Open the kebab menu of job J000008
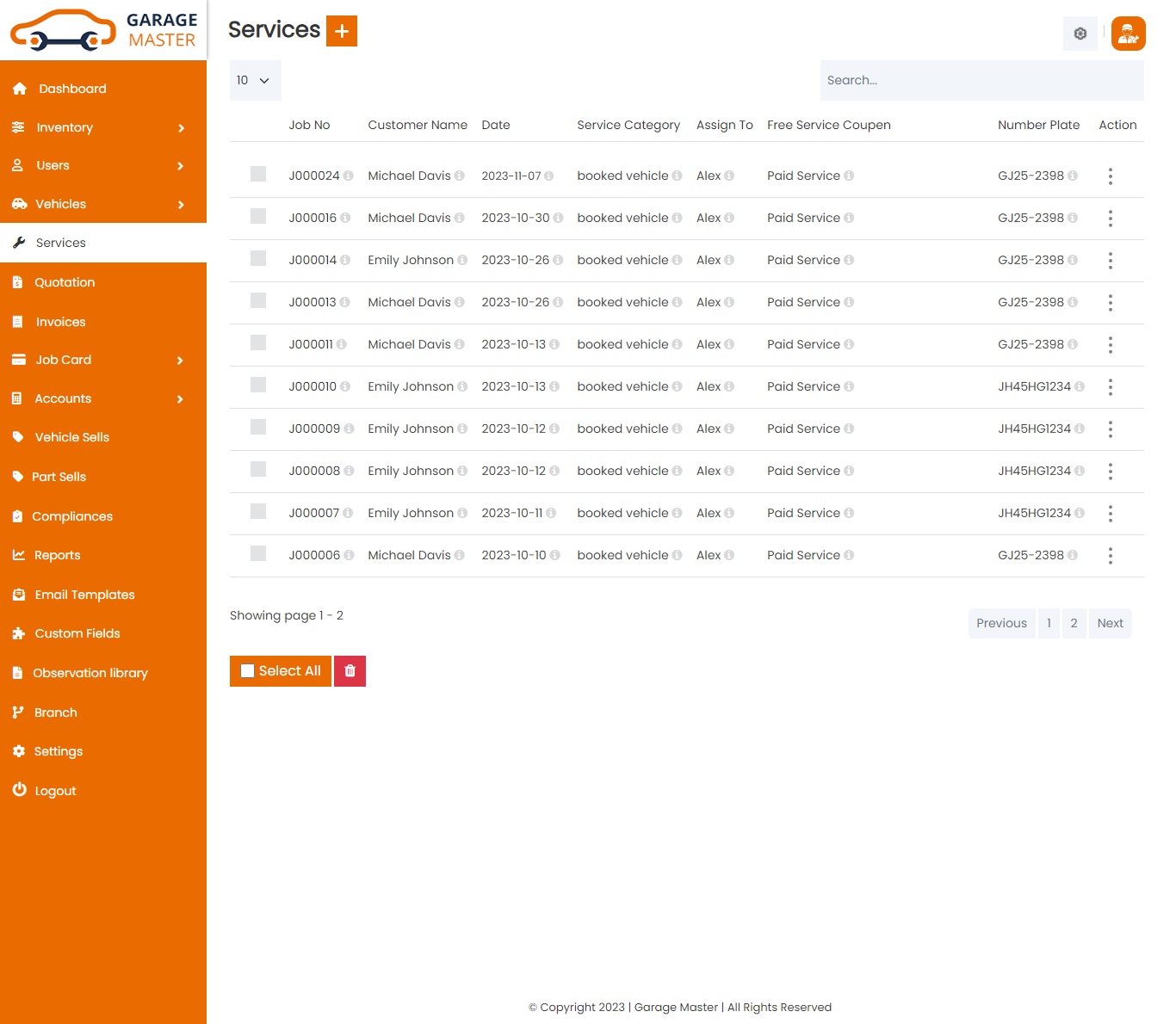 point(1111,472)
